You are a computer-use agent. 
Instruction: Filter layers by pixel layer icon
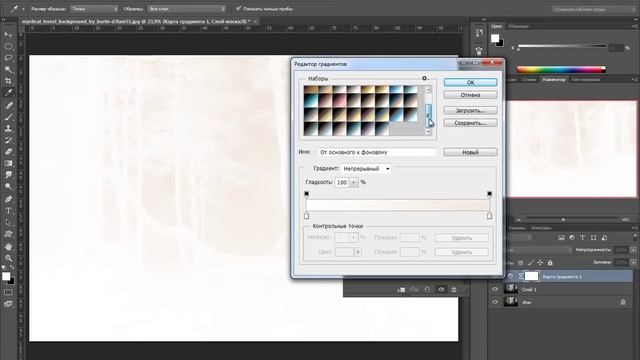point(561,238)
